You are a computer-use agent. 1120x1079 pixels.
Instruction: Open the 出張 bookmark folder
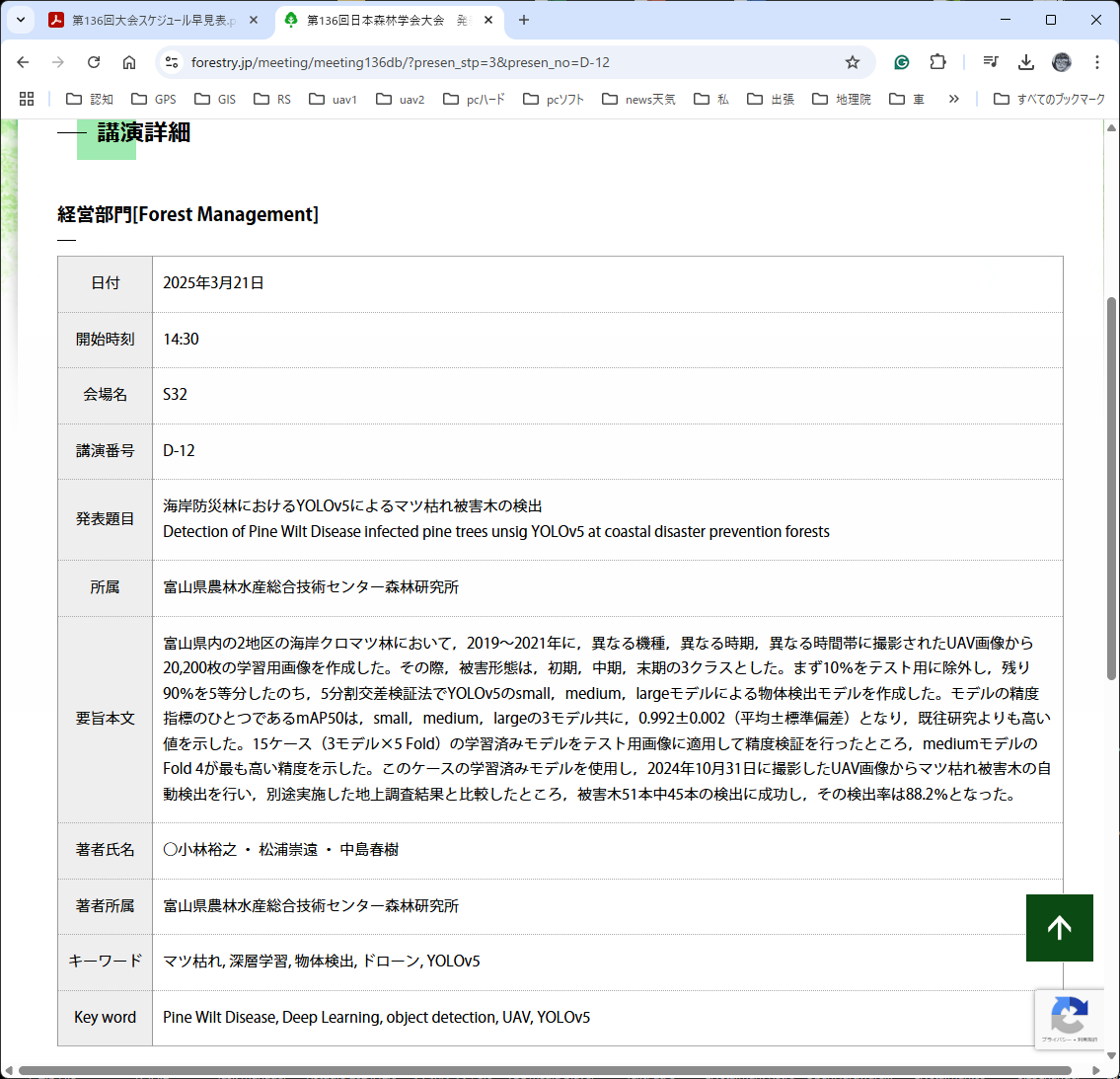pos(771,100)
